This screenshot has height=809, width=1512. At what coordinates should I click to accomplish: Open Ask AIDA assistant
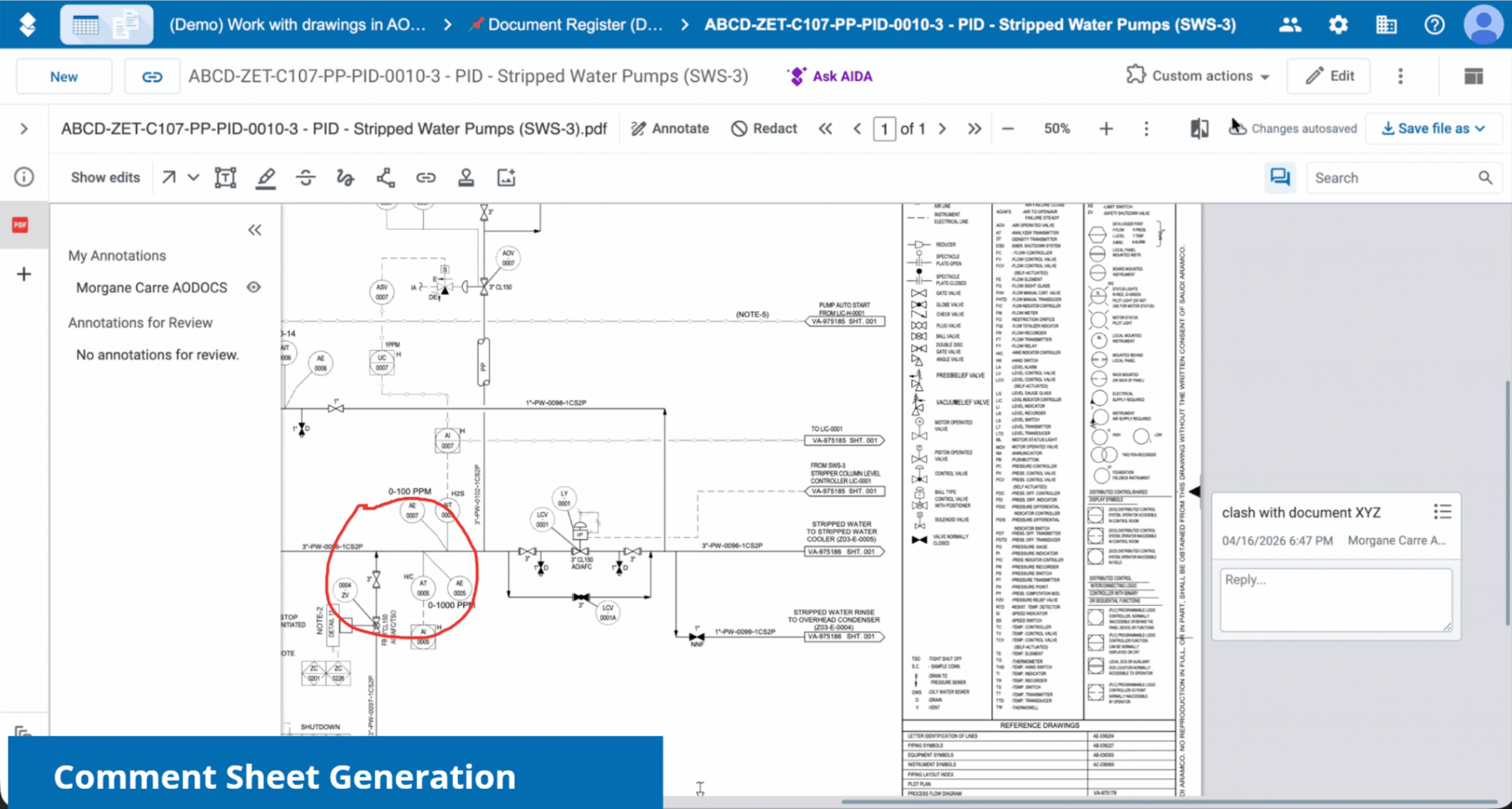(x=830, y=76)
